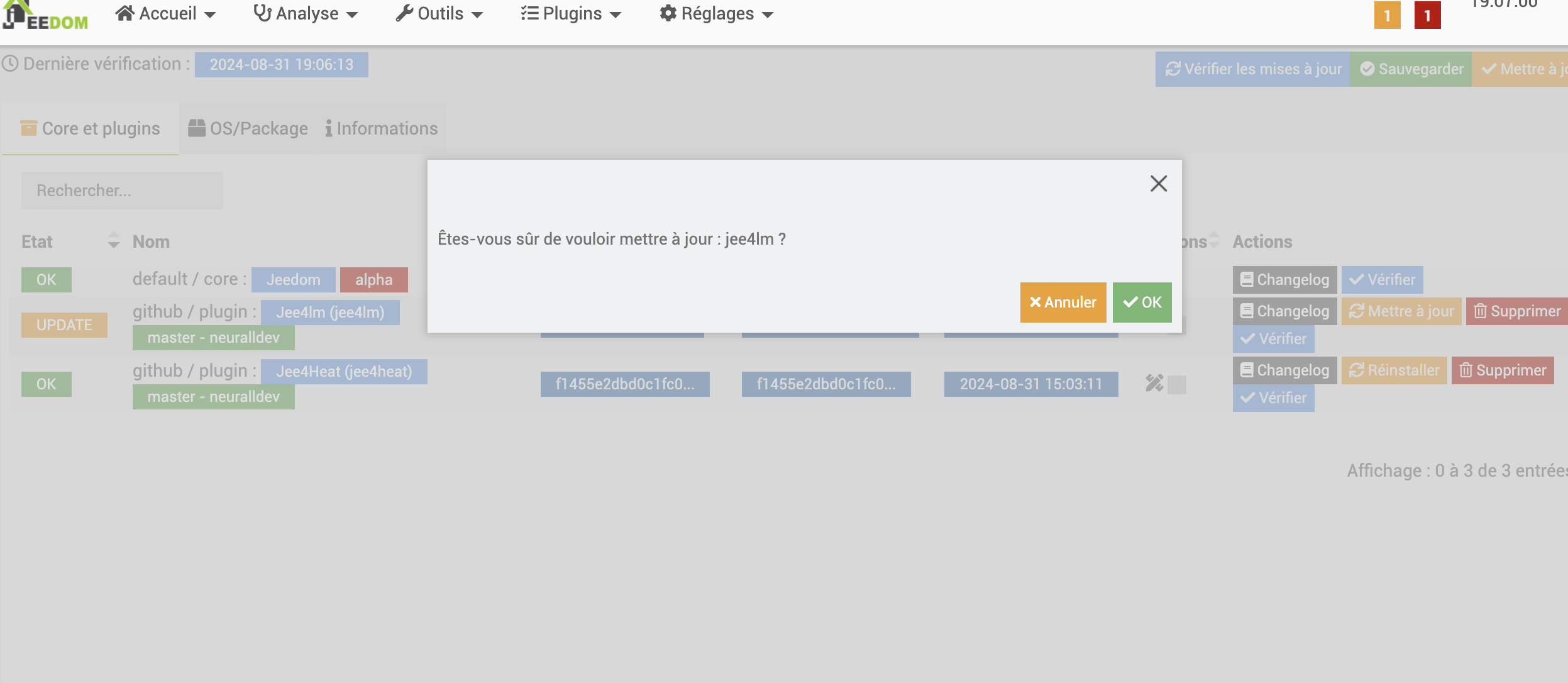Click the Rechercher search field
Screen dimensions: 1568x683
[x=122, y=191]
